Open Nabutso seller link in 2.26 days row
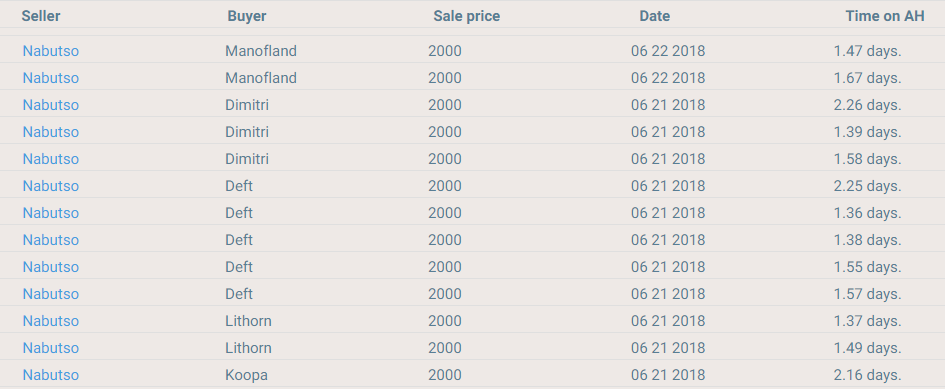 pyautogui.click(x=51, y=105)
